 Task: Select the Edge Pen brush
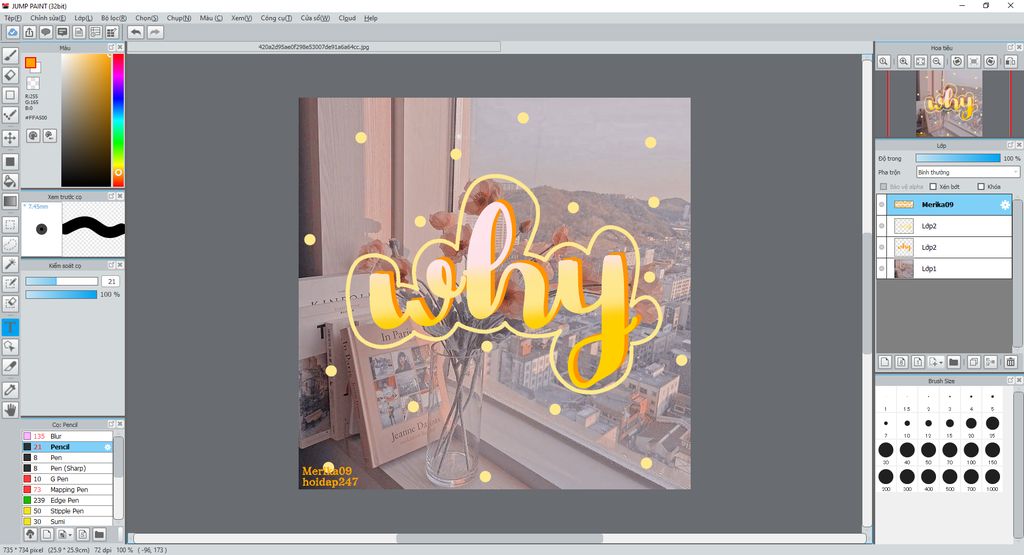pyautogui.click(x=67, y=500)
